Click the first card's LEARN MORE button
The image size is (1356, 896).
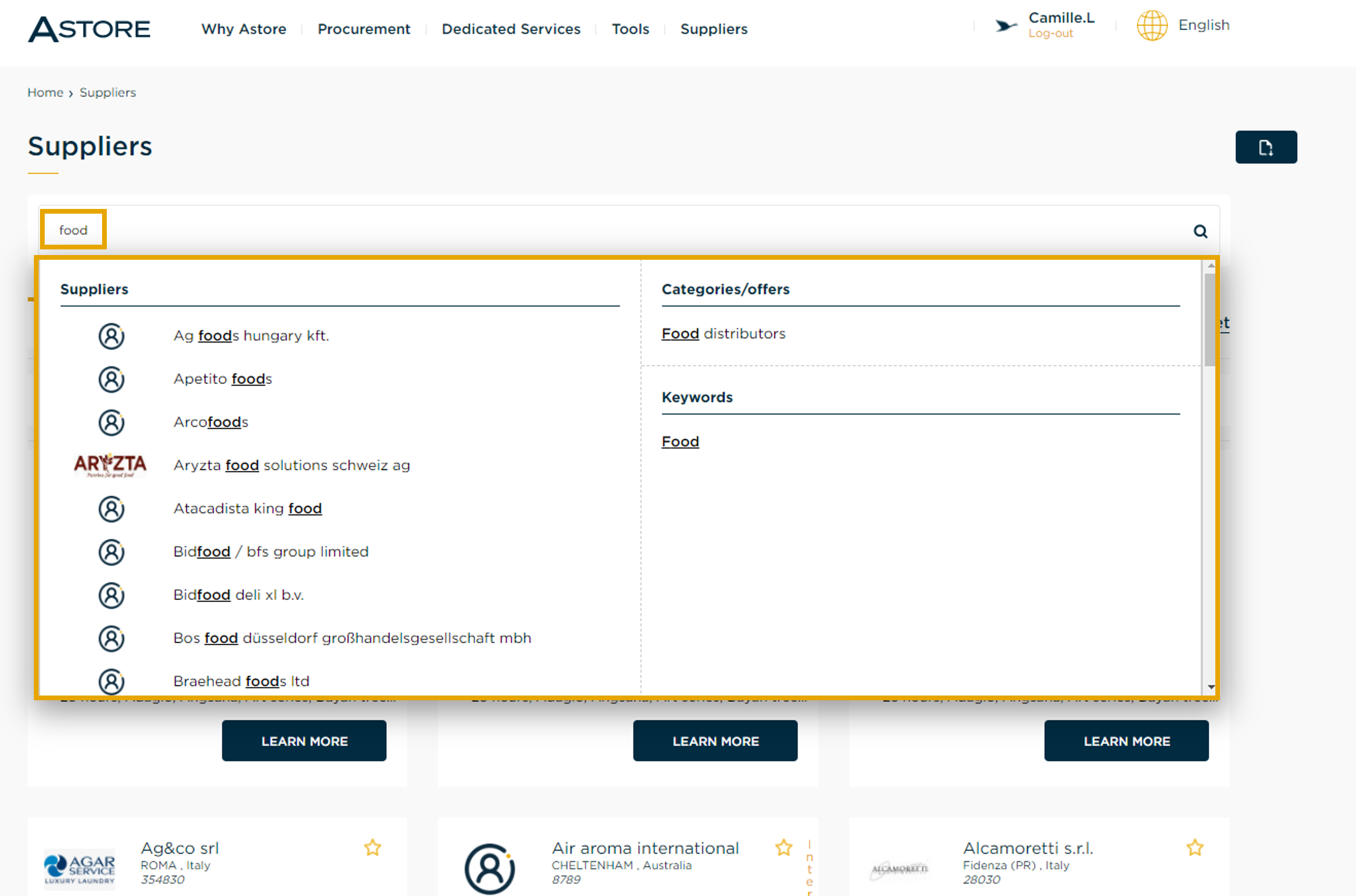(x=304, y=741)
